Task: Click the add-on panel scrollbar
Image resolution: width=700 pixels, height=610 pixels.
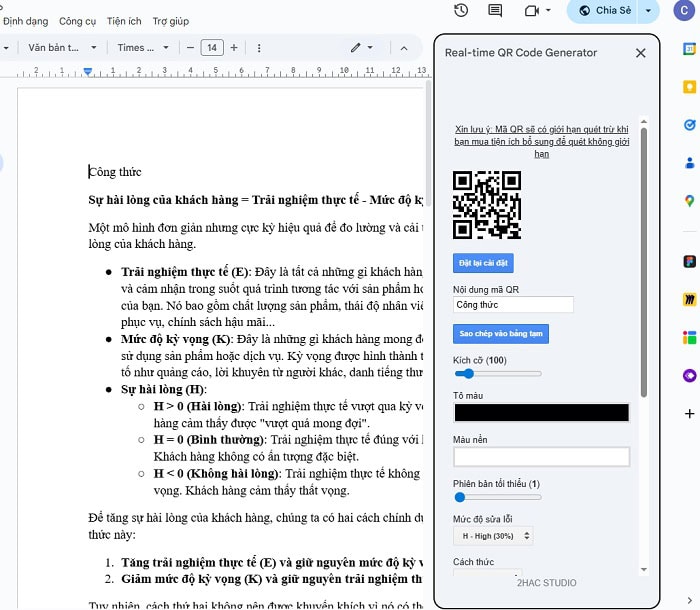Action: [x=644, y=263]
